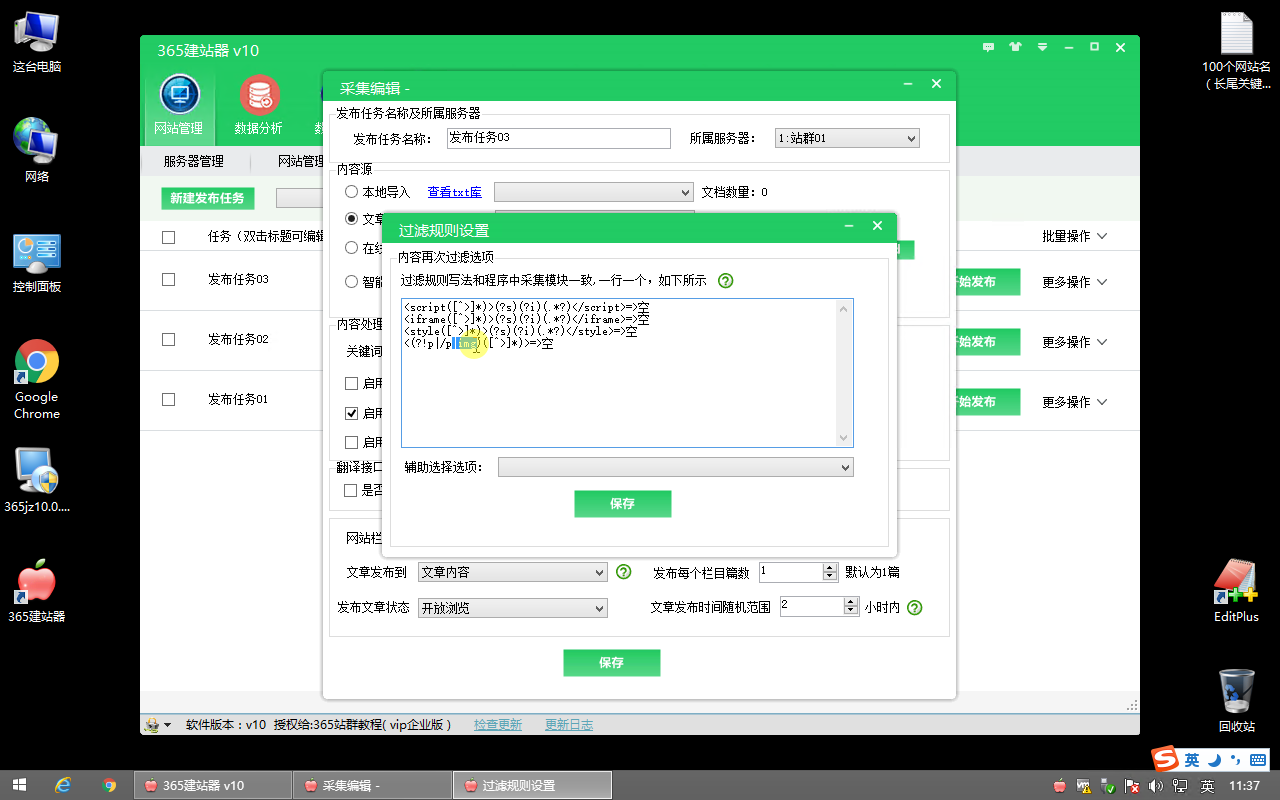Open title bar dropdown menu triangle icon
Screen dimensions: 1280x800
pyautogui.click(x=1042, y=47)
